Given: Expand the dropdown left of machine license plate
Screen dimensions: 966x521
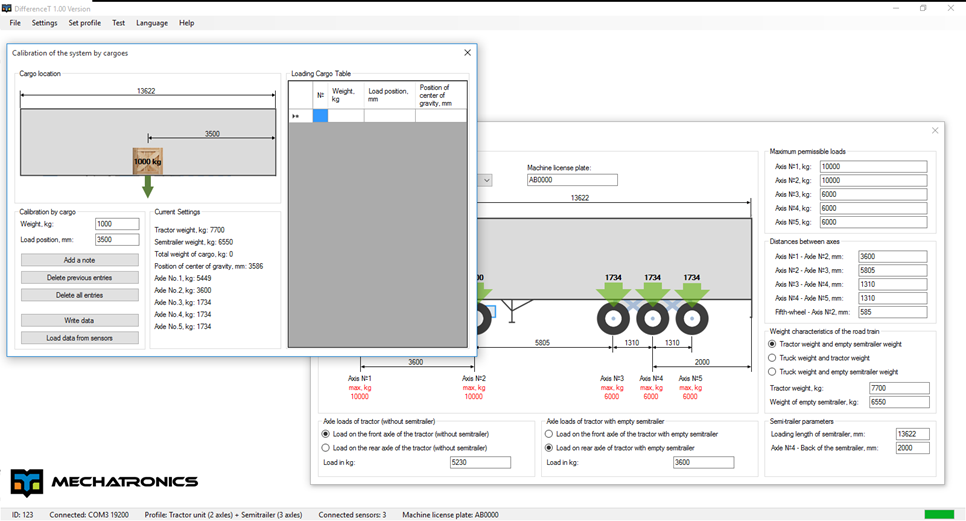Looking at the screenshot, I should point(486,180).
